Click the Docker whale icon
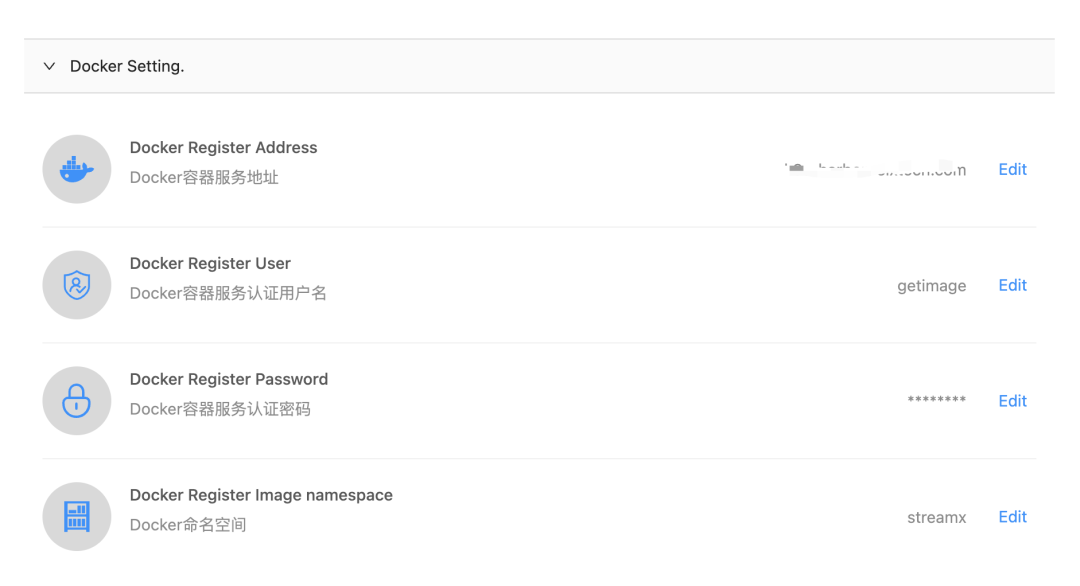The width and height of the screenshot is (1080, 586). [x=77, y=169]
